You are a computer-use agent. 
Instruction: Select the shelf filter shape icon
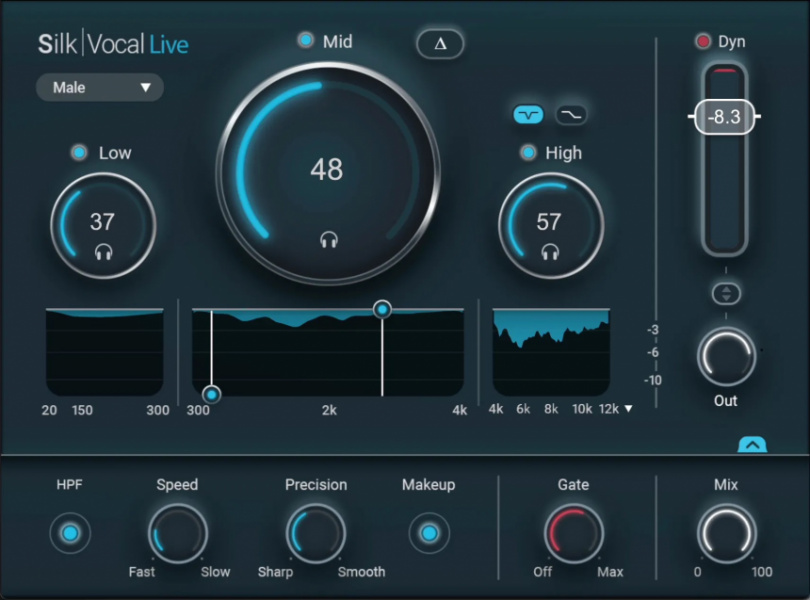click(x=571, y=115)
